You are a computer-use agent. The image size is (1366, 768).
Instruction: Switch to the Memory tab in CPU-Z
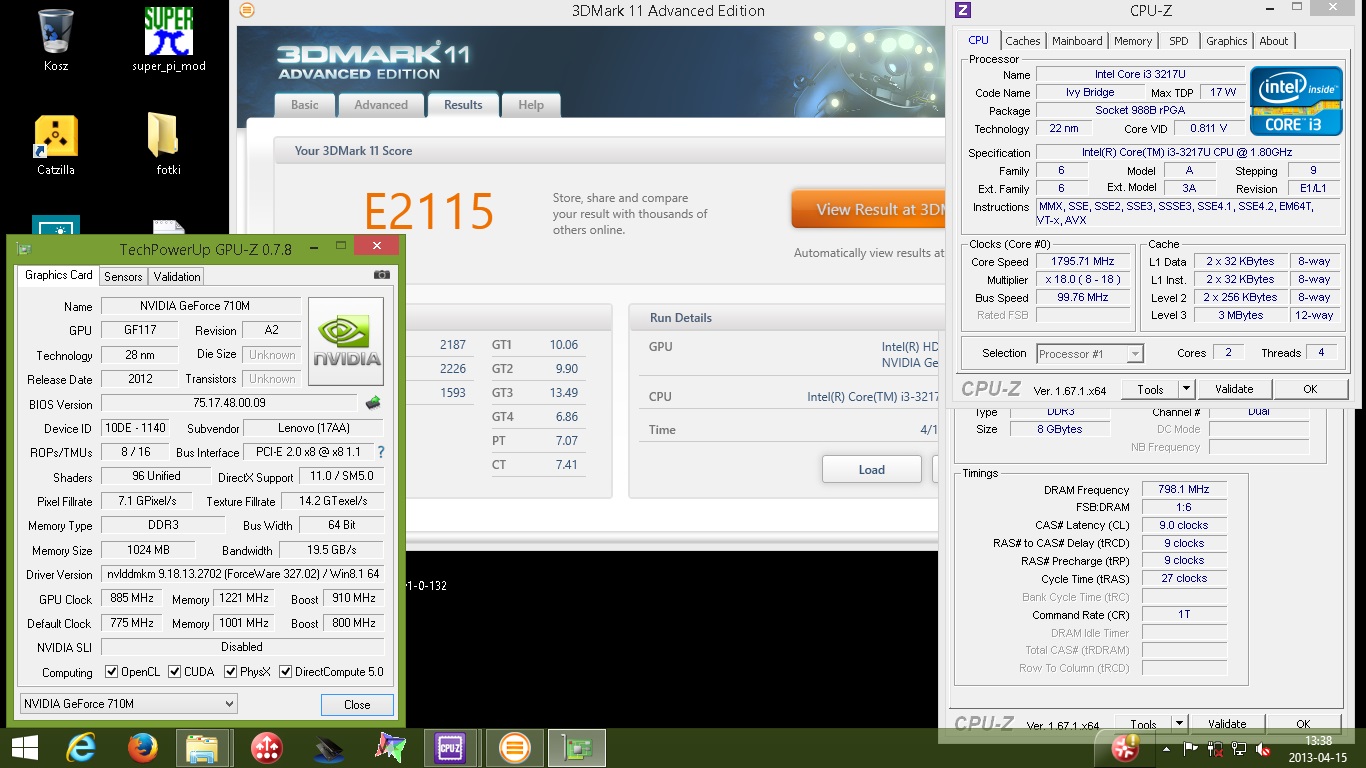point(1133,41)
